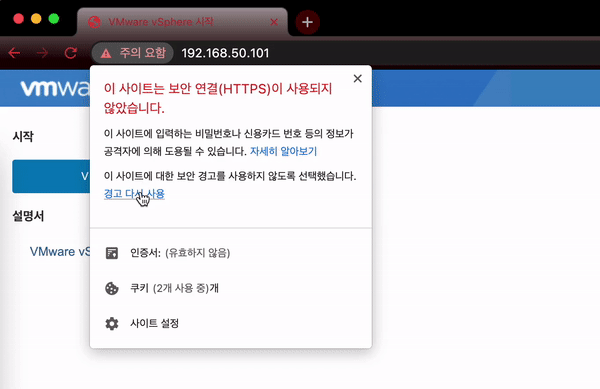
Task: Go back with the browser back arrow
Action: pos(14,53)
